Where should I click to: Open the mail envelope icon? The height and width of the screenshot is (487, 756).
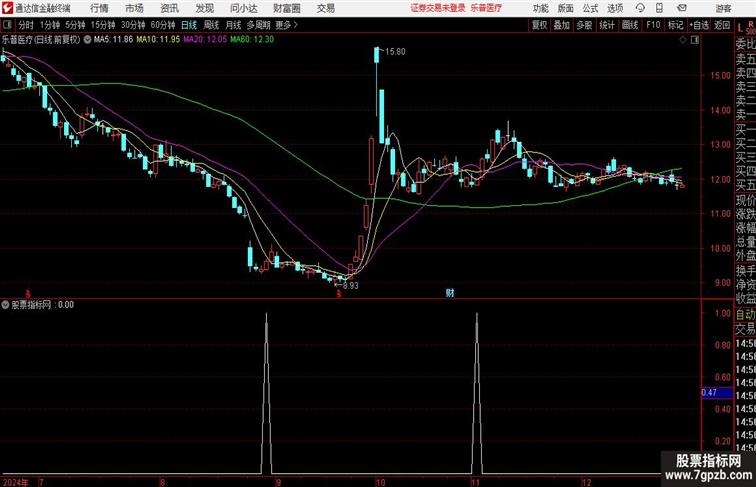[682, 8]
